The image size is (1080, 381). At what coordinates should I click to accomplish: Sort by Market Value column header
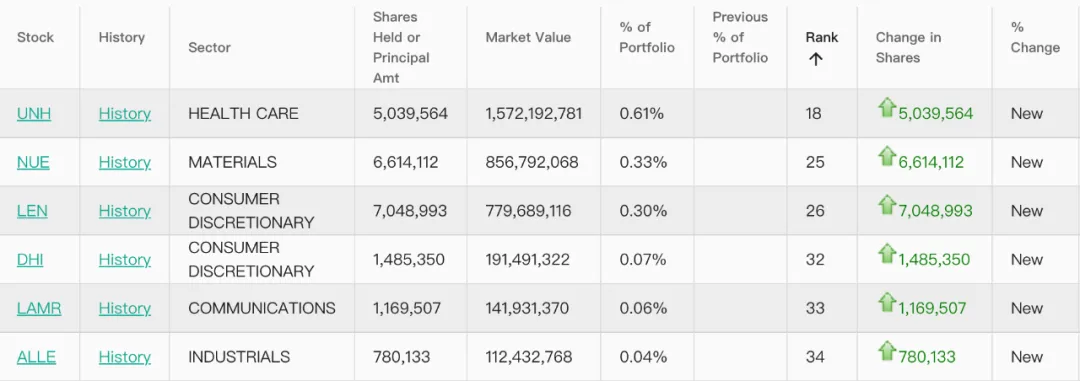pyautogui.click(x=528, y=37)
